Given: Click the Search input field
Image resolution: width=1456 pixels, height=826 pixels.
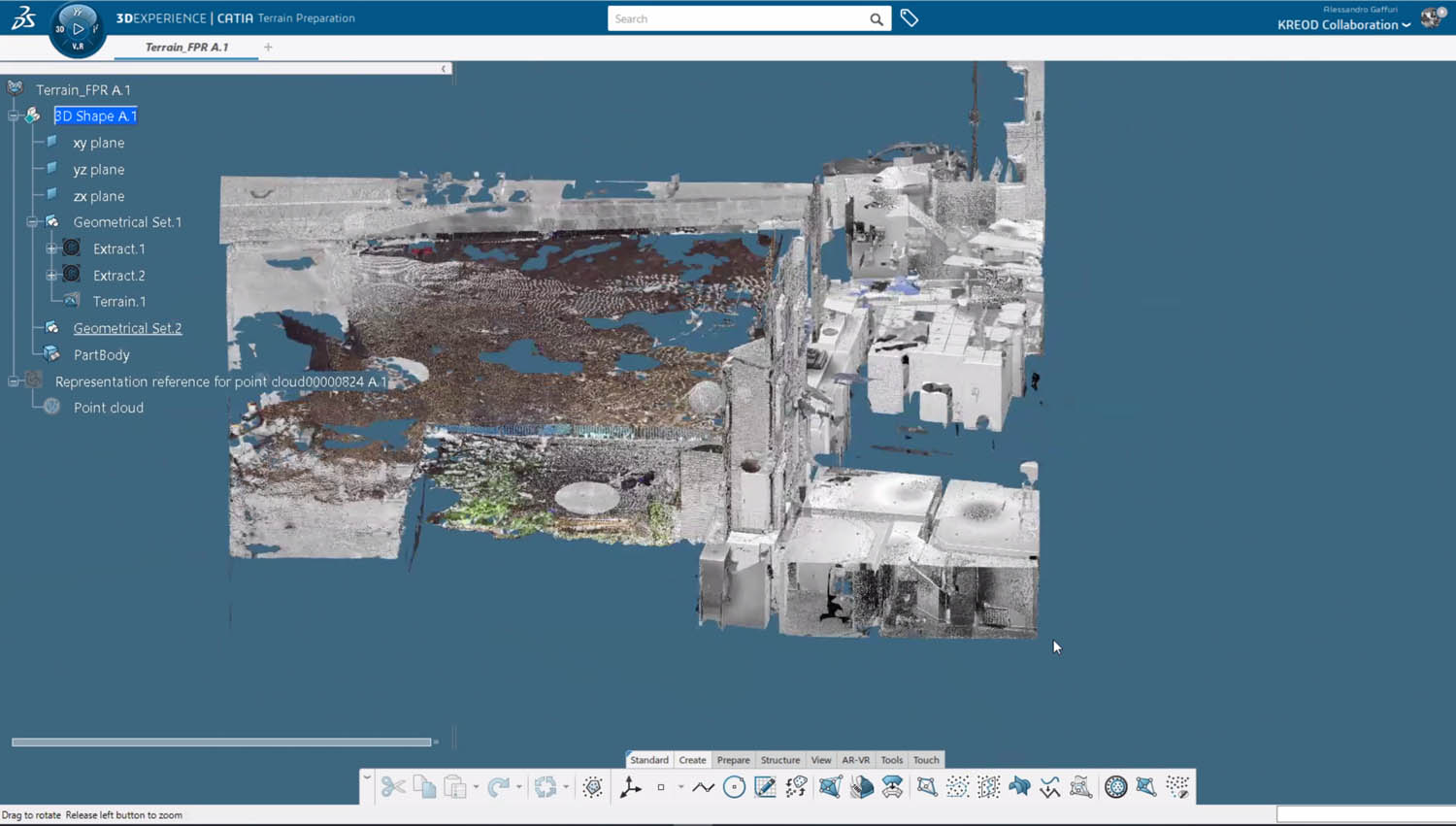Looking at the screenshot, I should tap(738, 18).
